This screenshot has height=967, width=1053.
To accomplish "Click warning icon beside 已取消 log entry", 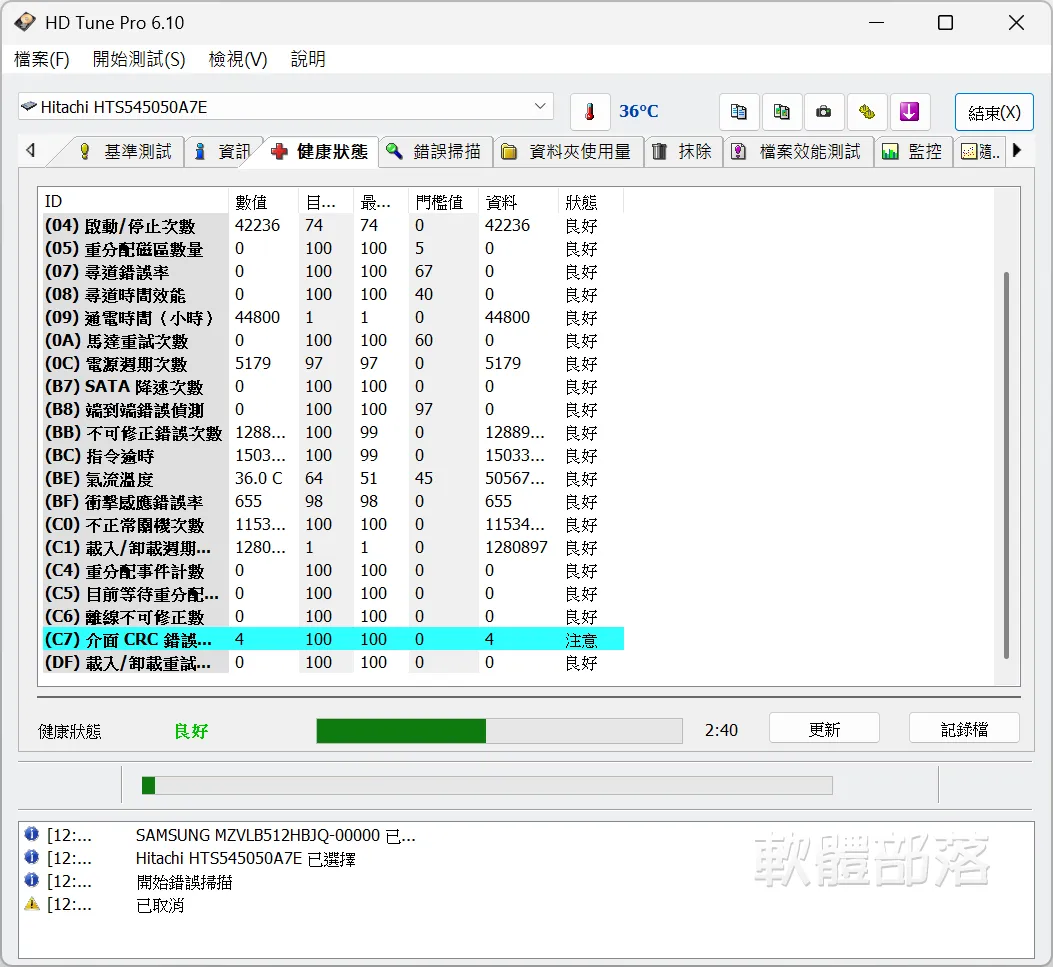I will click(32, 904).
